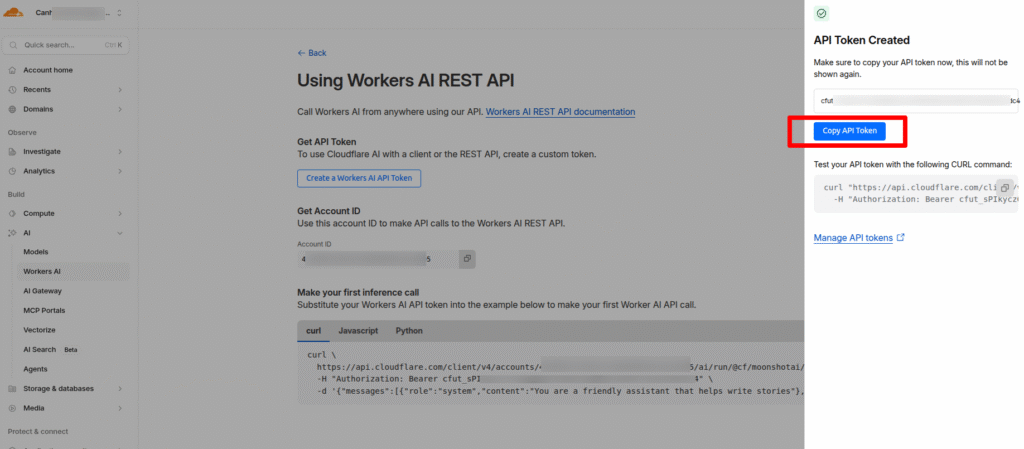Collapse the AI section chevron
The width and height of the screenshot is (1024, 449).
(120, 233)
